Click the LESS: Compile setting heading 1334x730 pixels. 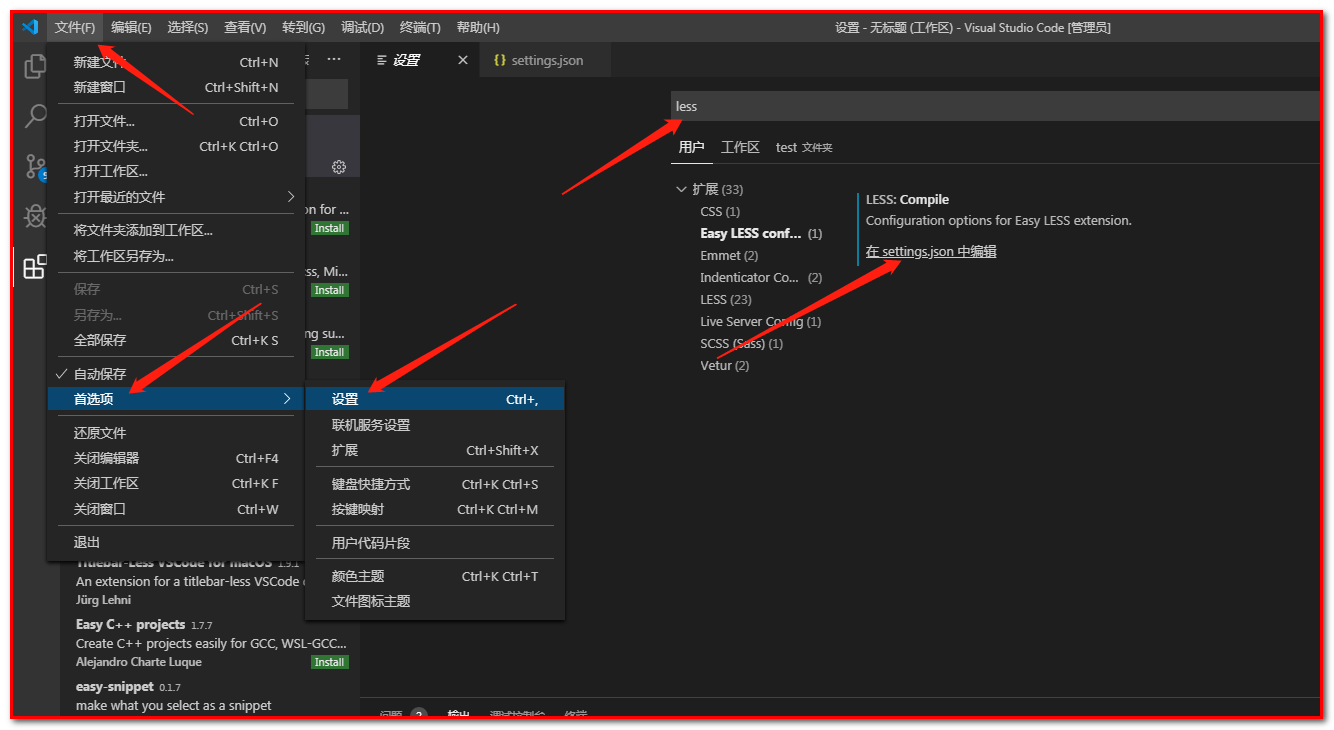click(907, 199)
